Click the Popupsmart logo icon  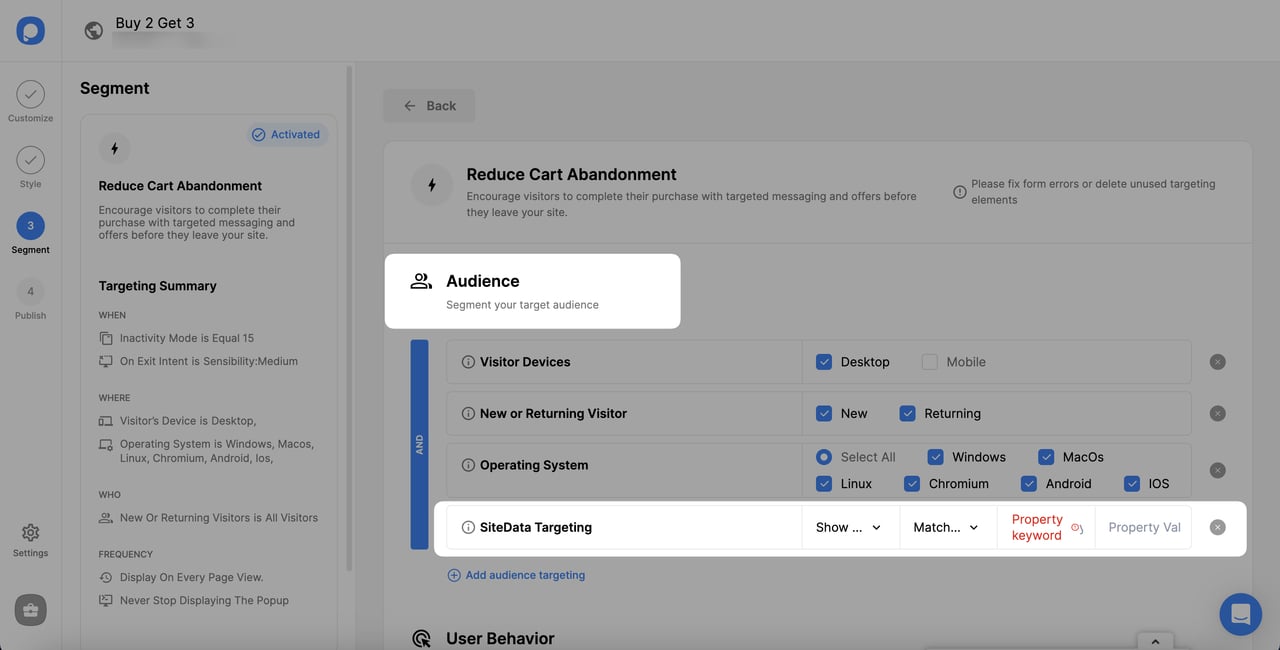pyautogui.click(x=30, y=30)
